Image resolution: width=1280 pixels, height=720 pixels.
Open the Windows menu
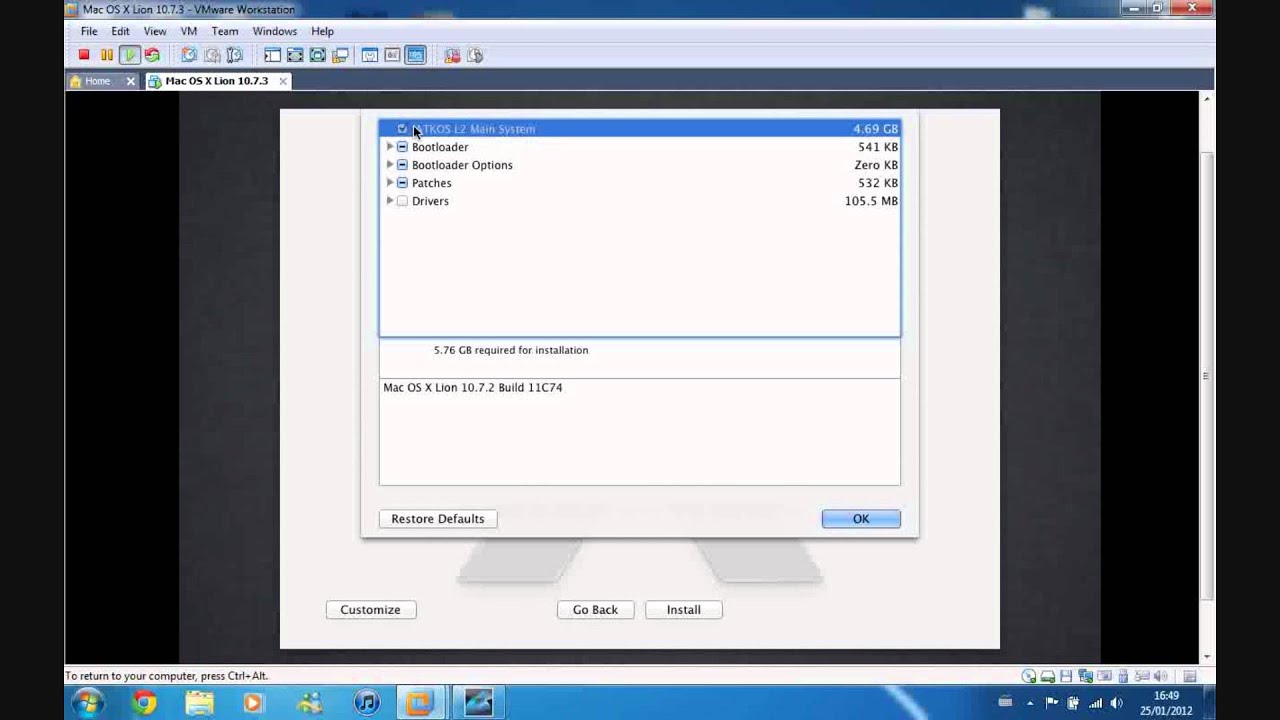(x=274, y=31)
